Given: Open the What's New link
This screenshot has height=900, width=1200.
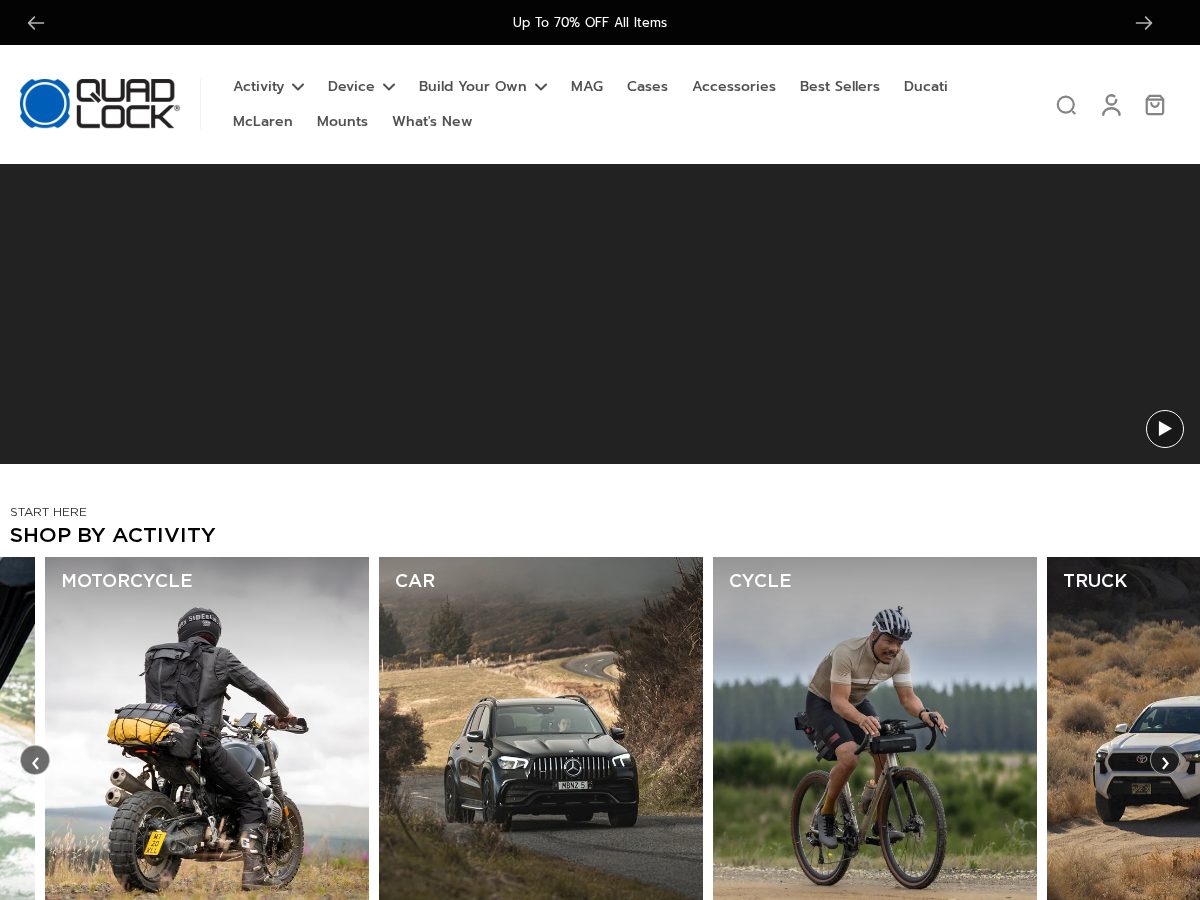Looking at the screenshot, I should (x=432, y=121).
